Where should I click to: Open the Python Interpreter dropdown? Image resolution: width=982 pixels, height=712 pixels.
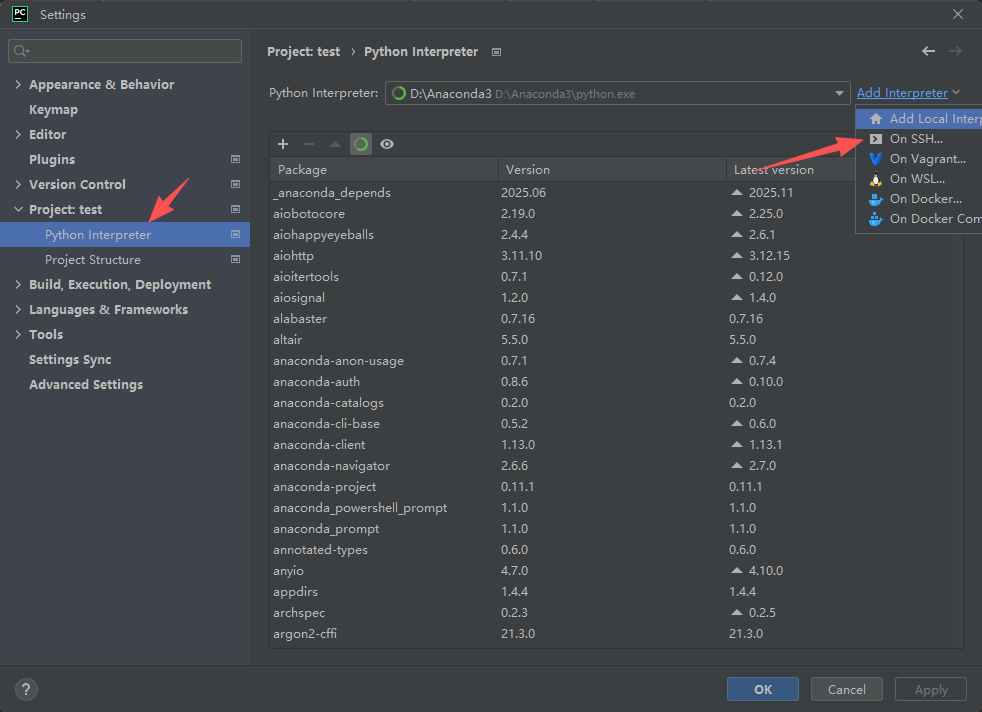pos(840,94)
